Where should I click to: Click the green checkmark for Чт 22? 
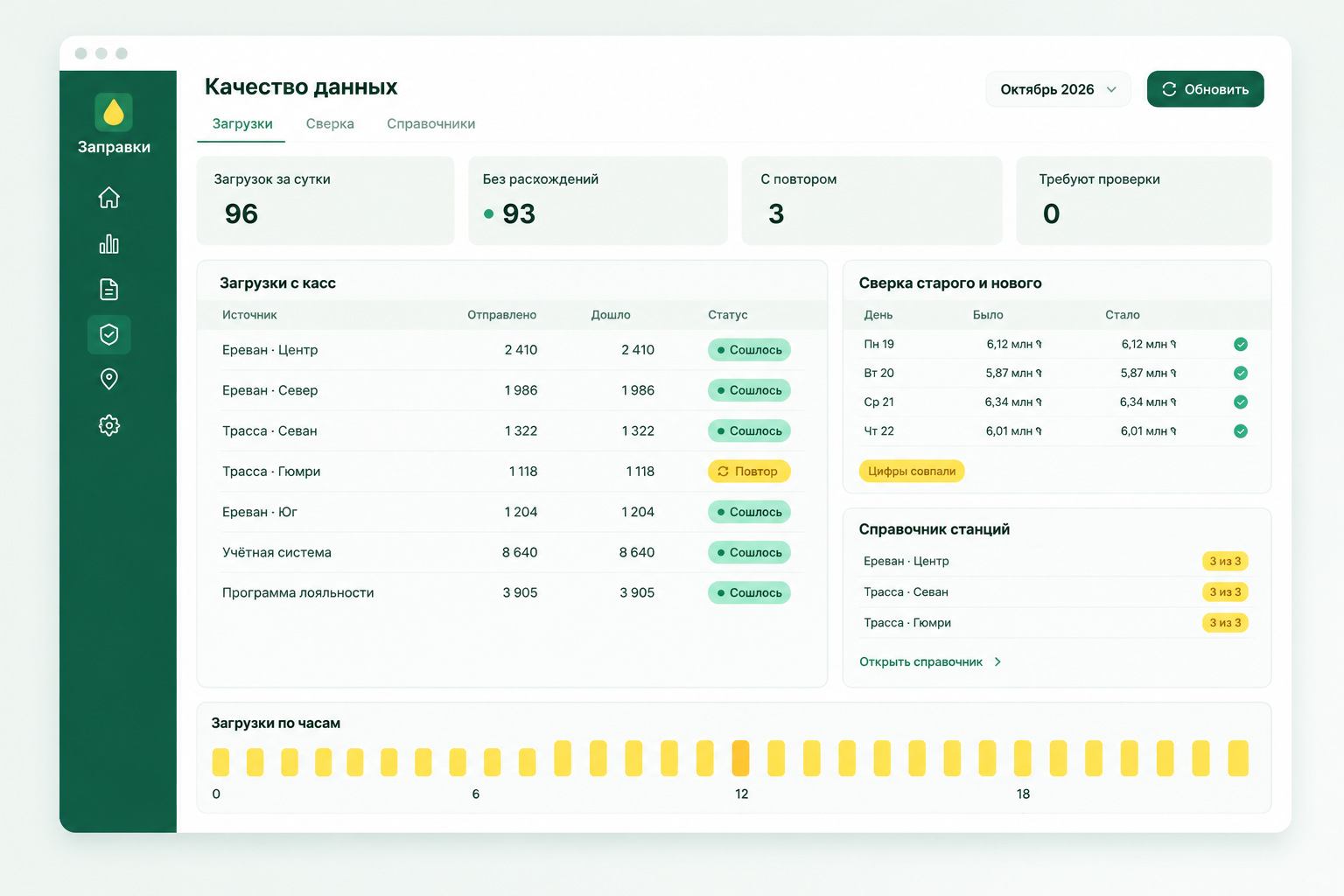tap(1241, 431)
